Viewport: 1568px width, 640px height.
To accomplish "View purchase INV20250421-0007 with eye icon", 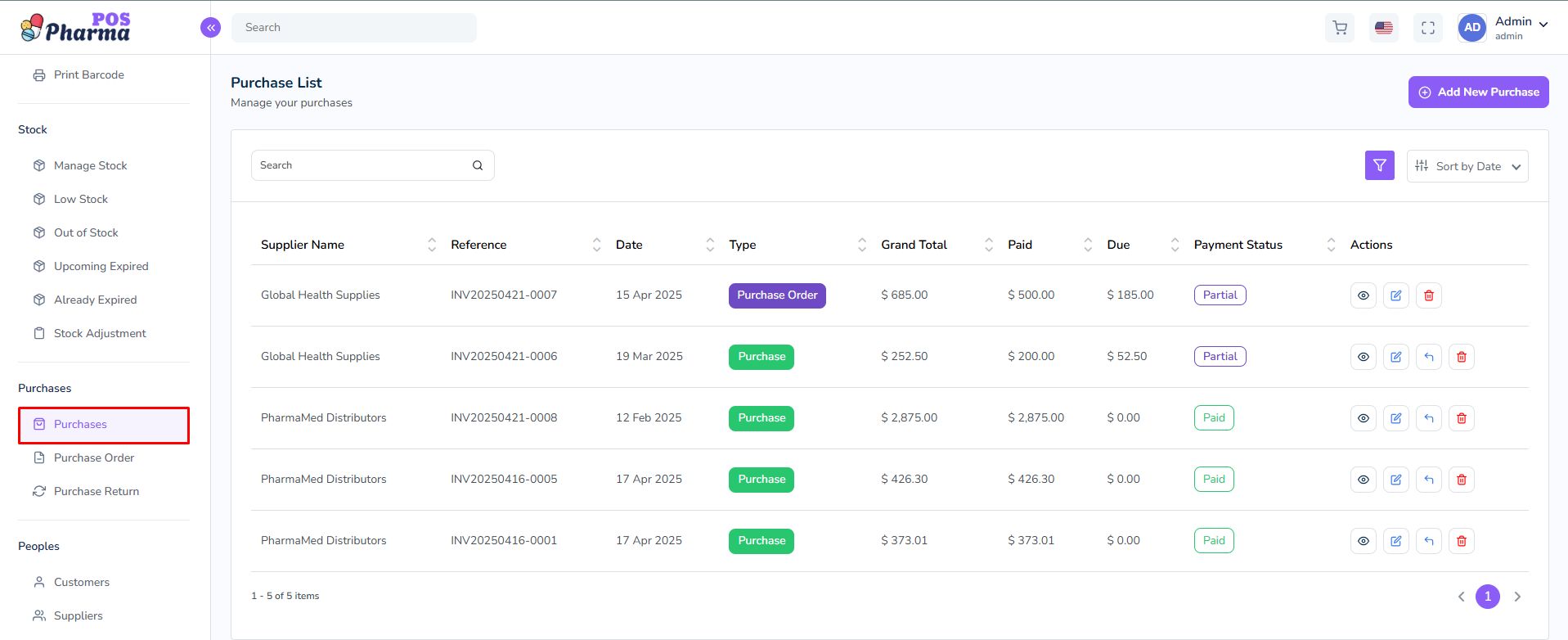I will coord(1364,295).
